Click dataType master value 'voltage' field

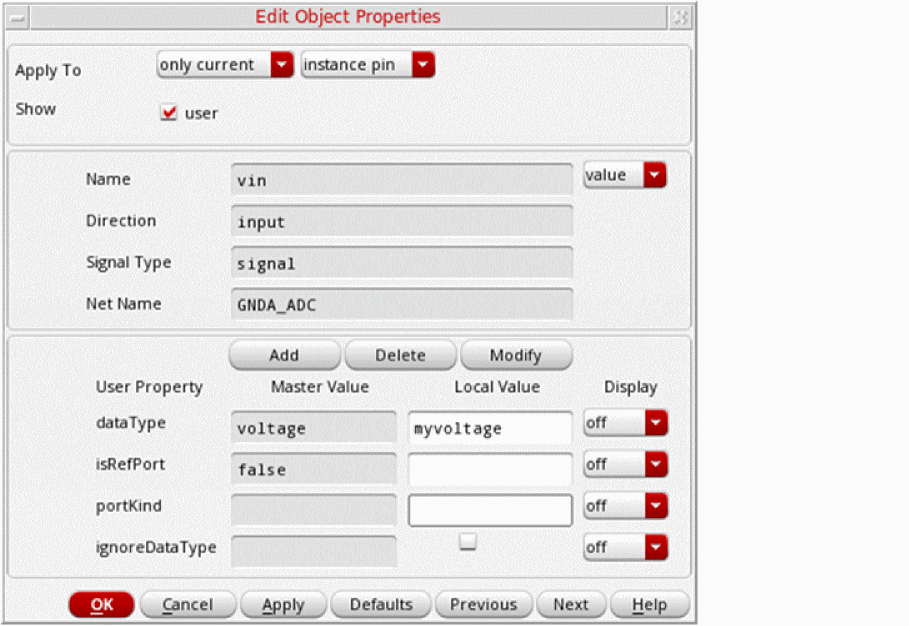314,428
